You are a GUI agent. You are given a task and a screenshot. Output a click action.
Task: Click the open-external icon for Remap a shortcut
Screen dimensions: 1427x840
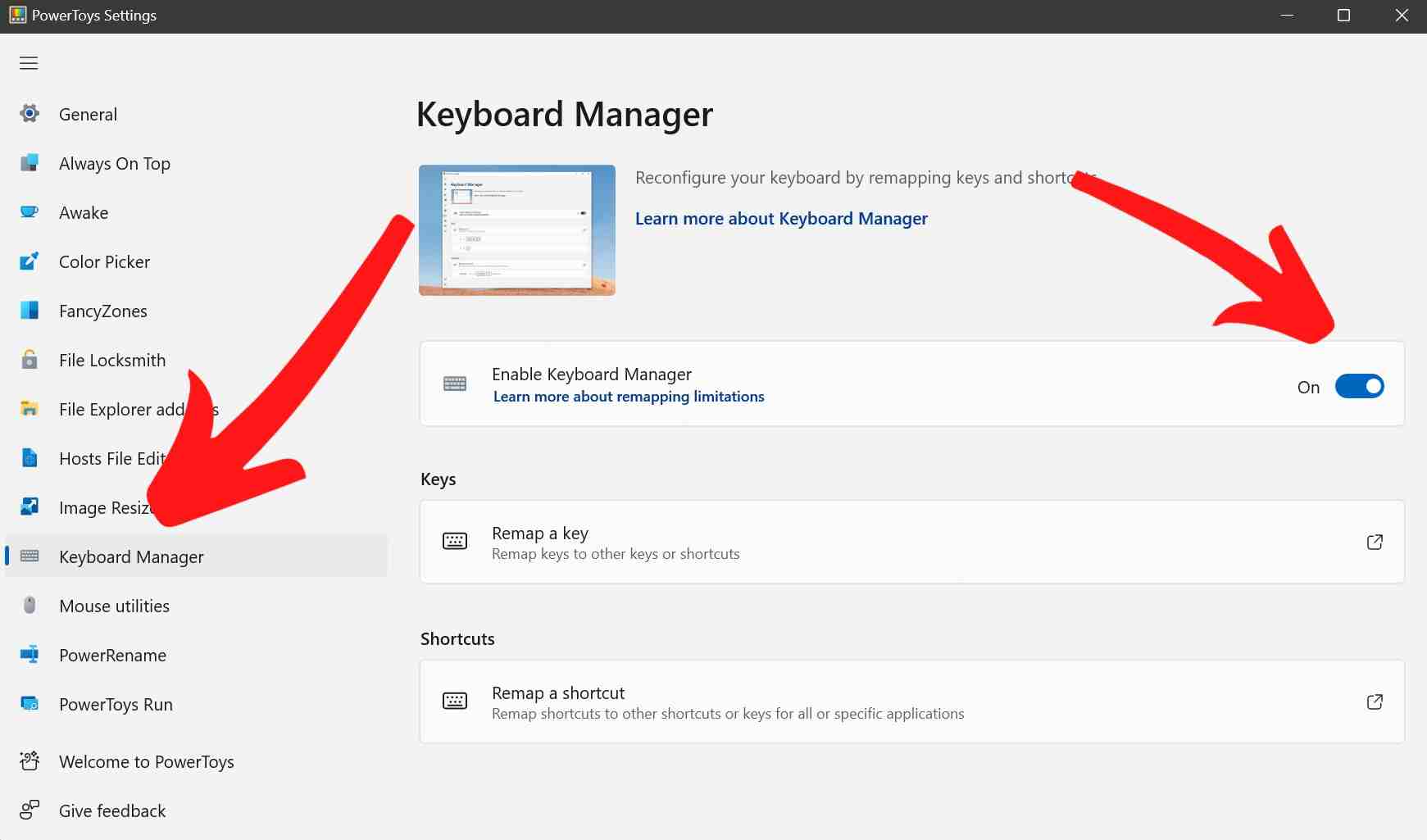click(x=1375, y=702)
